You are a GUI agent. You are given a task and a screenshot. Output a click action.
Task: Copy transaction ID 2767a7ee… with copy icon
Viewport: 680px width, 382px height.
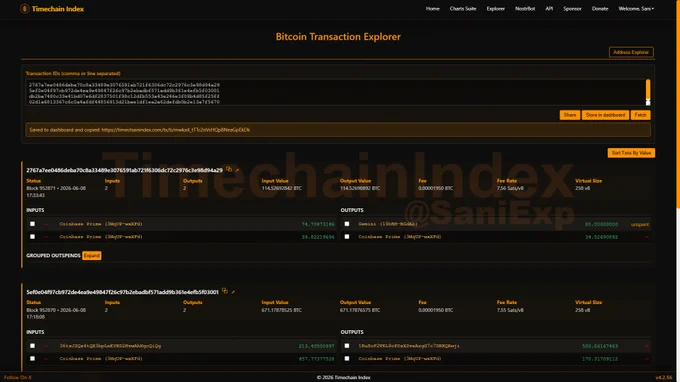click(x=229, y=170)
